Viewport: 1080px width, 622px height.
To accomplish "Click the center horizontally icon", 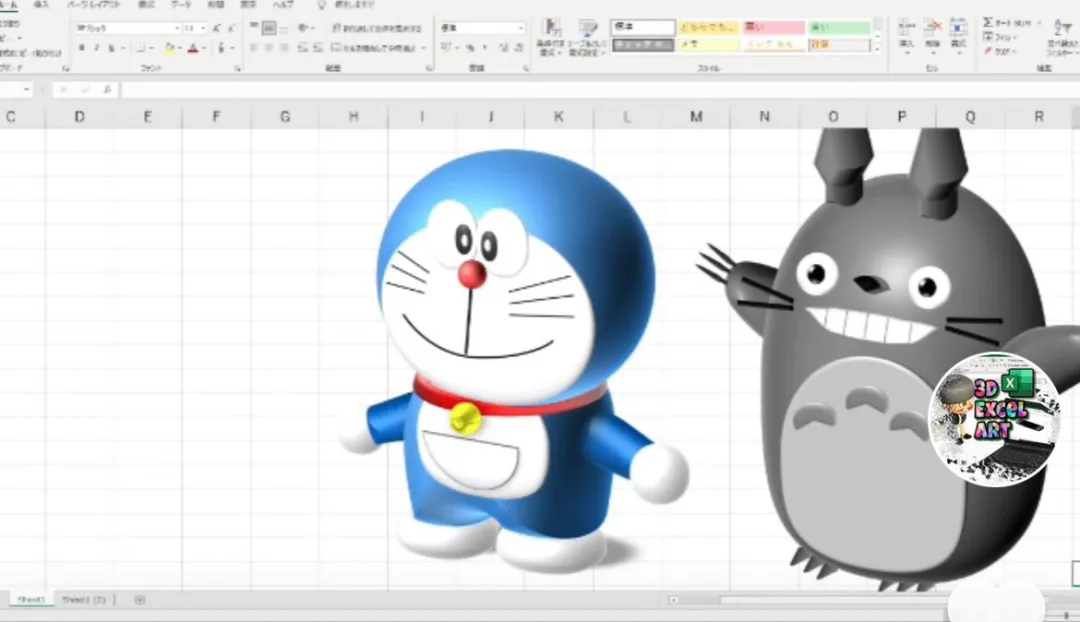I will (269, 48).
